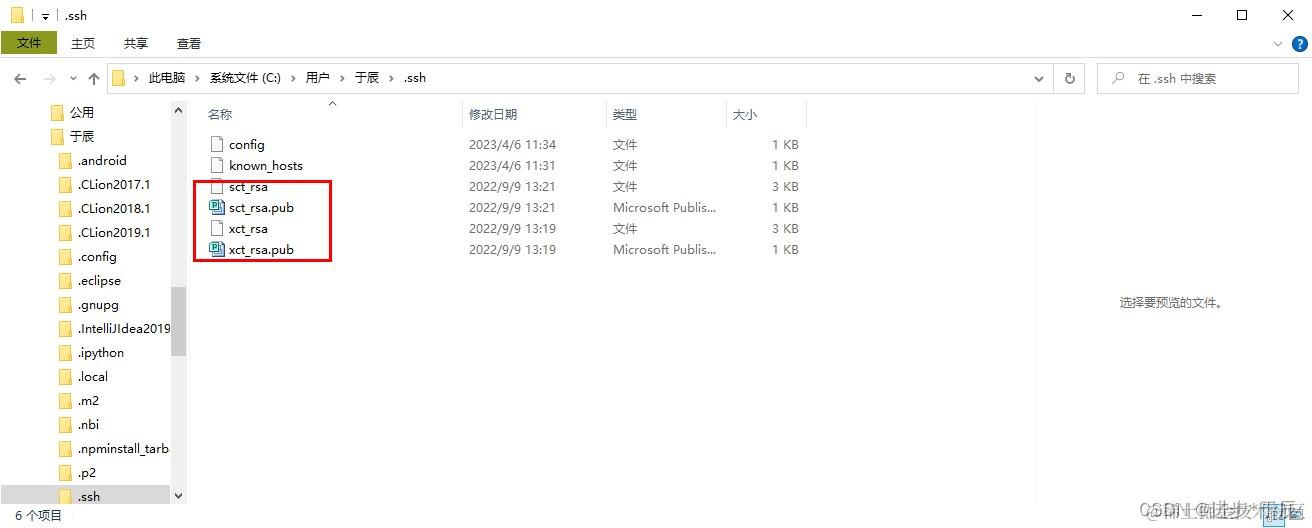The height and width of the screenshot is (528, 1312).
Task: Select the config file icon
Action: [x=217, y=145]
